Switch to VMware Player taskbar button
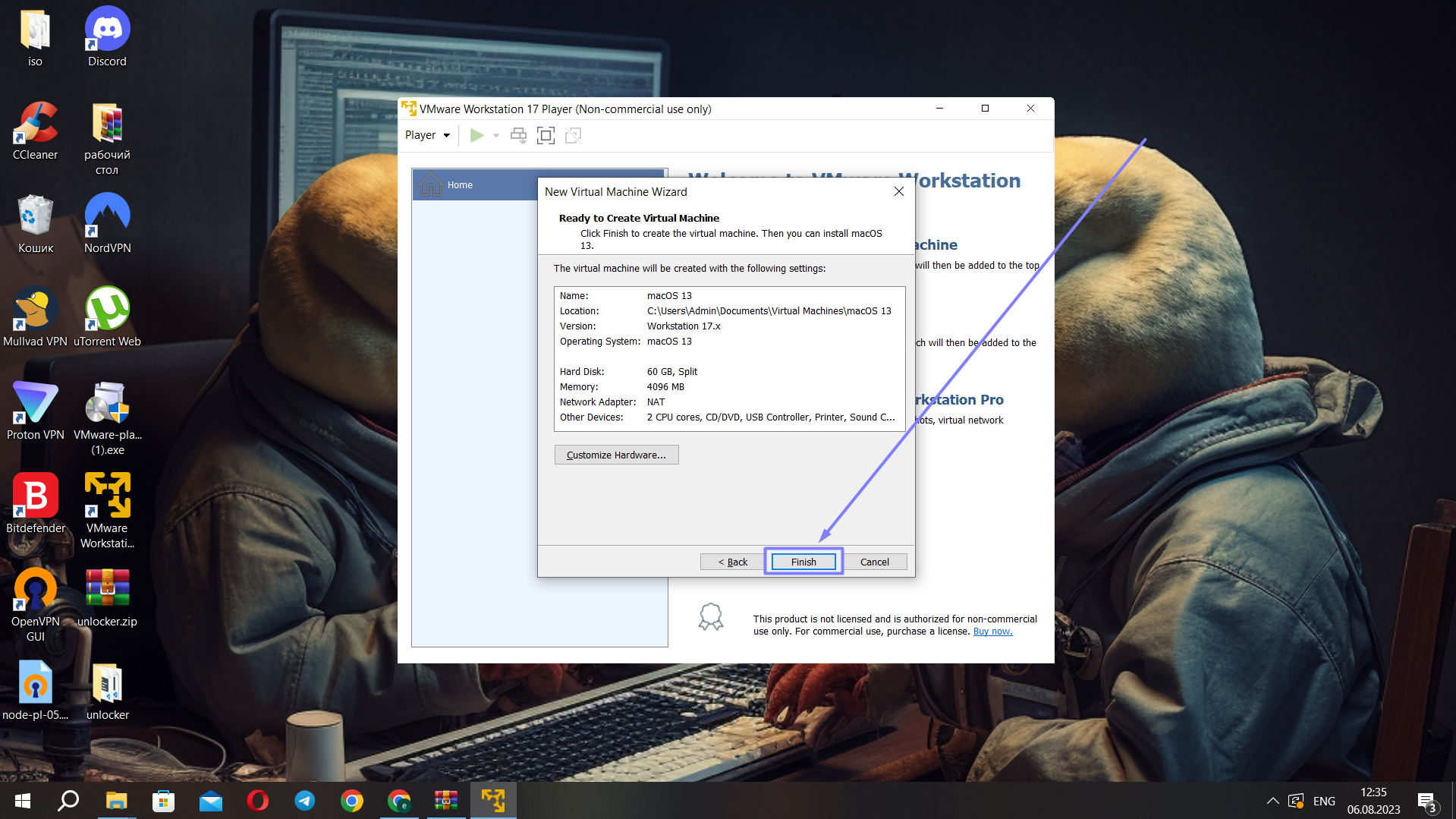The width and height of the screenshot is (1456, 819). [493, 801]
